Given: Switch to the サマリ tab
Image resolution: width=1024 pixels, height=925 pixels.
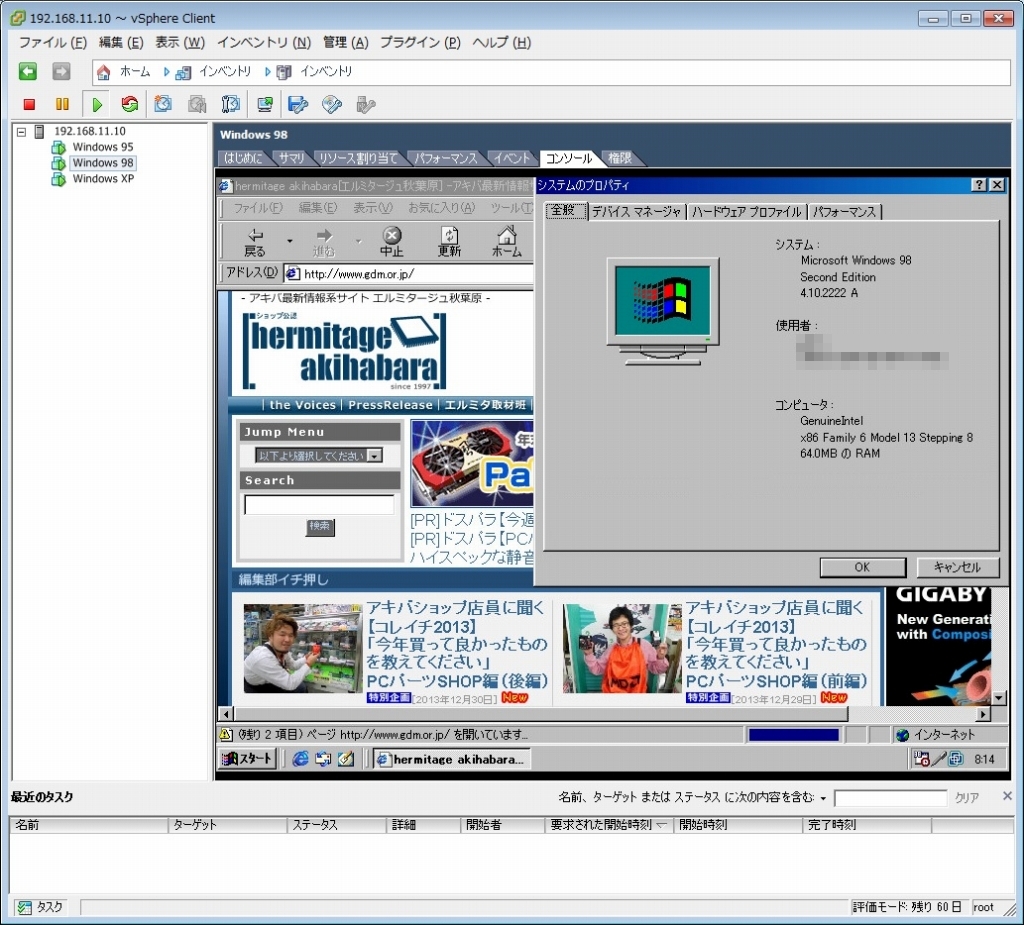Looking at the screenshot, I should [291, 158].
